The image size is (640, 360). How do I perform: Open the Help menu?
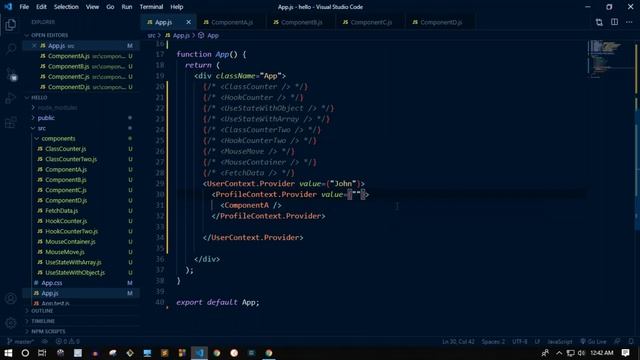pos(177,7)
